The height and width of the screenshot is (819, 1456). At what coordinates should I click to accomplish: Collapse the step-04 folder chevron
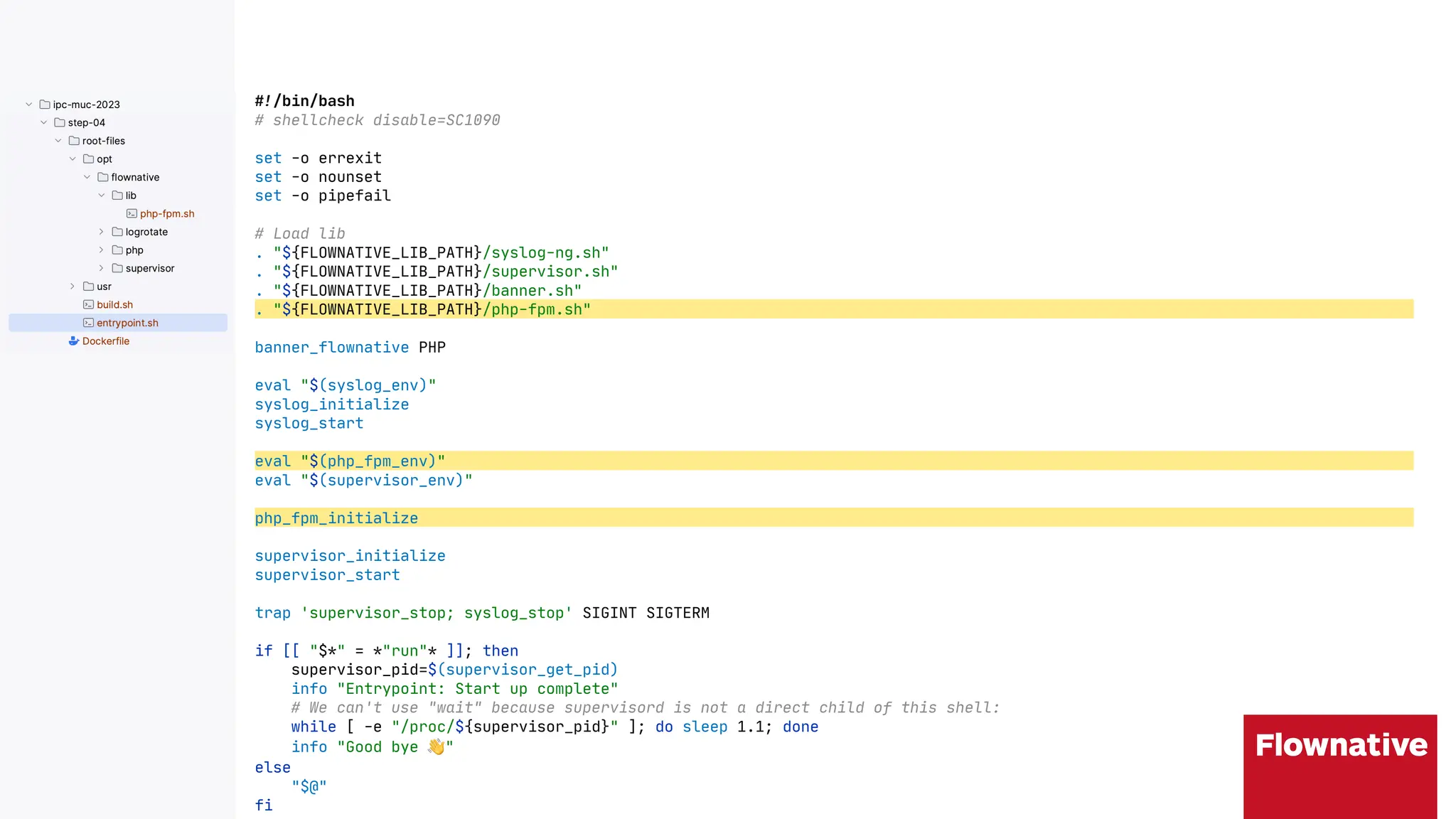coord(43,122)
